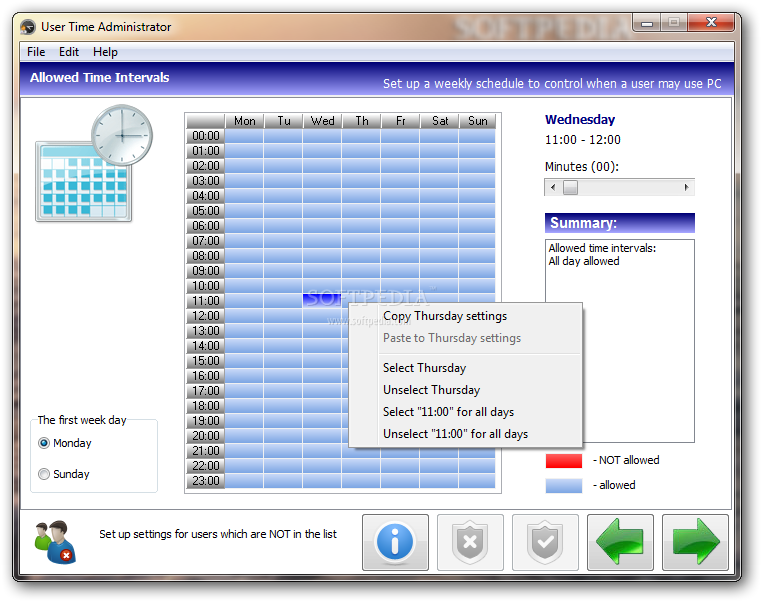The width and height of the screenshot is (762, 602).
Task: Open the Help menu
Action: [105, 52]
